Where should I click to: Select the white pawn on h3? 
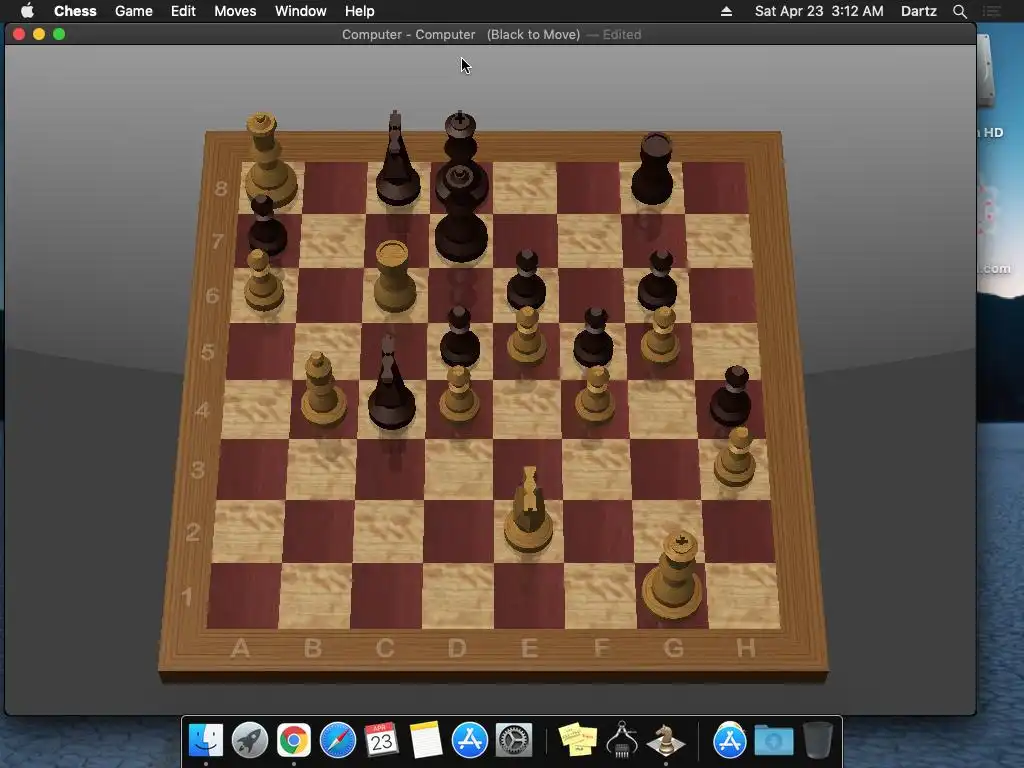coord(735,457)
